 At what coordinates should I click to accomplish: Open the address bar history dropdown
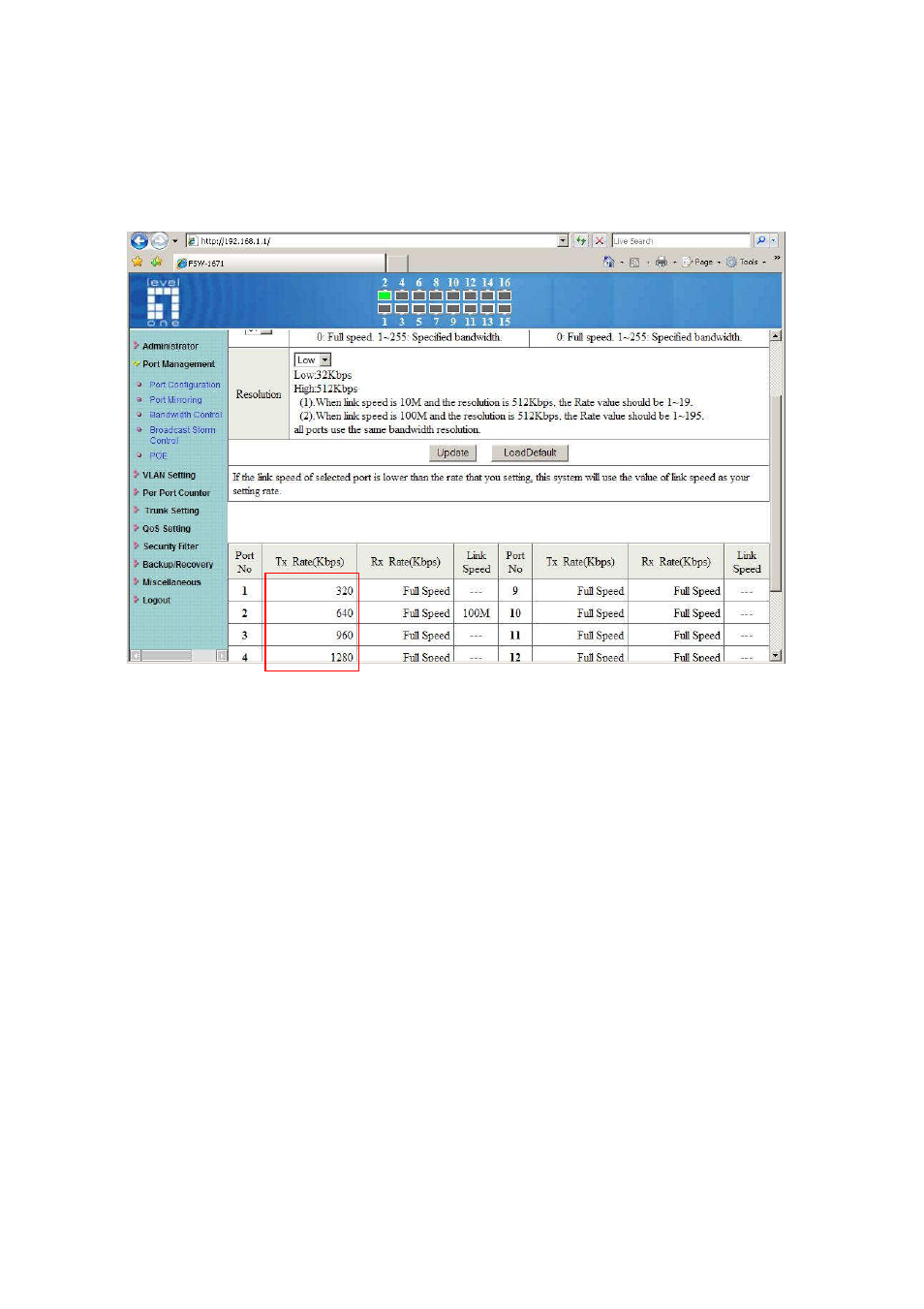pyautogui.click(x=563, y=241)
